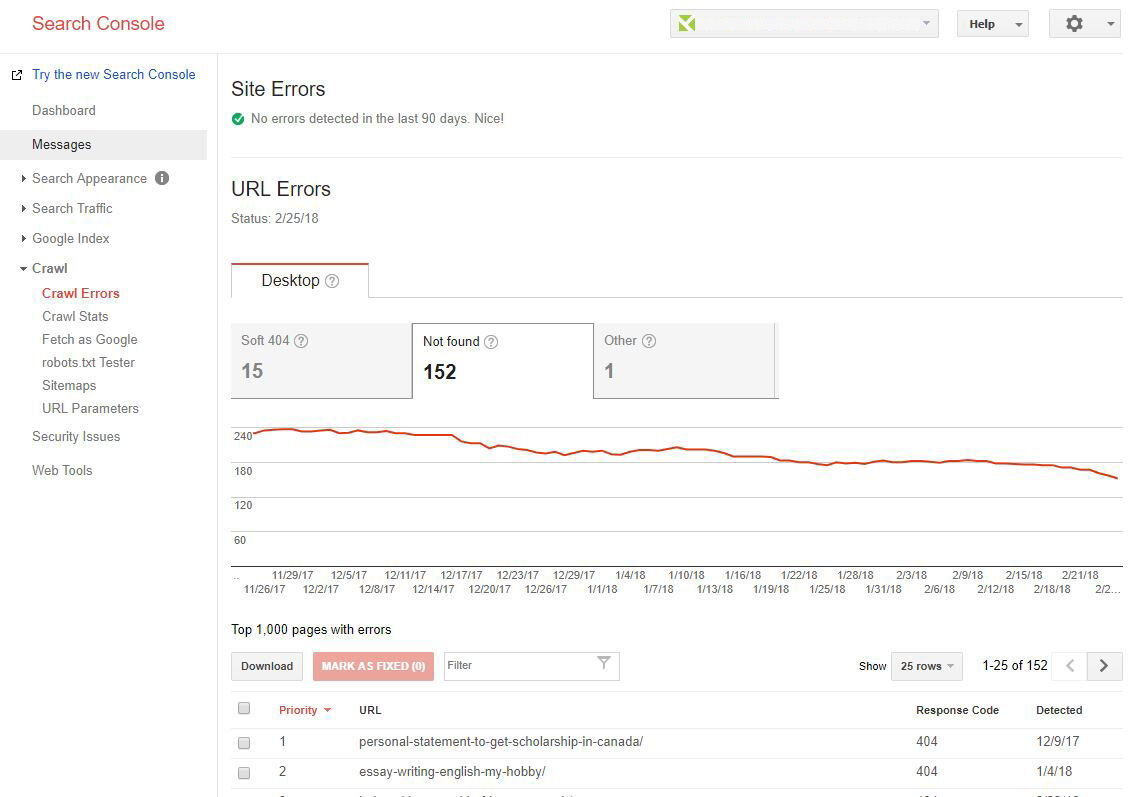Screen dimensions: 1138x797
Task: Open the 25 rows dropdown
Action: click(927, 666)
